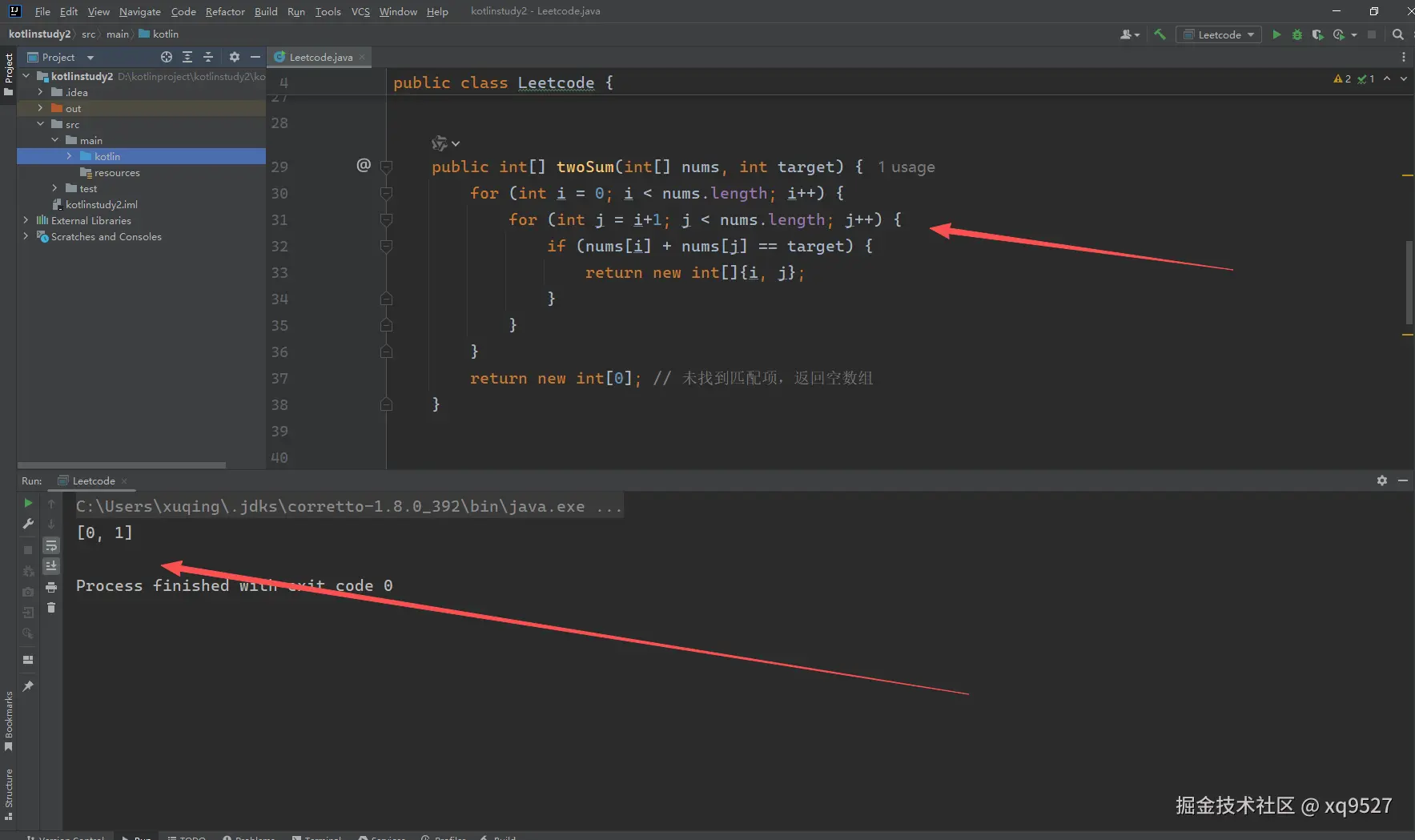This screenshot has height=840, width=1415.
Task: Open the File menu
Action: (x=42, y=11)
